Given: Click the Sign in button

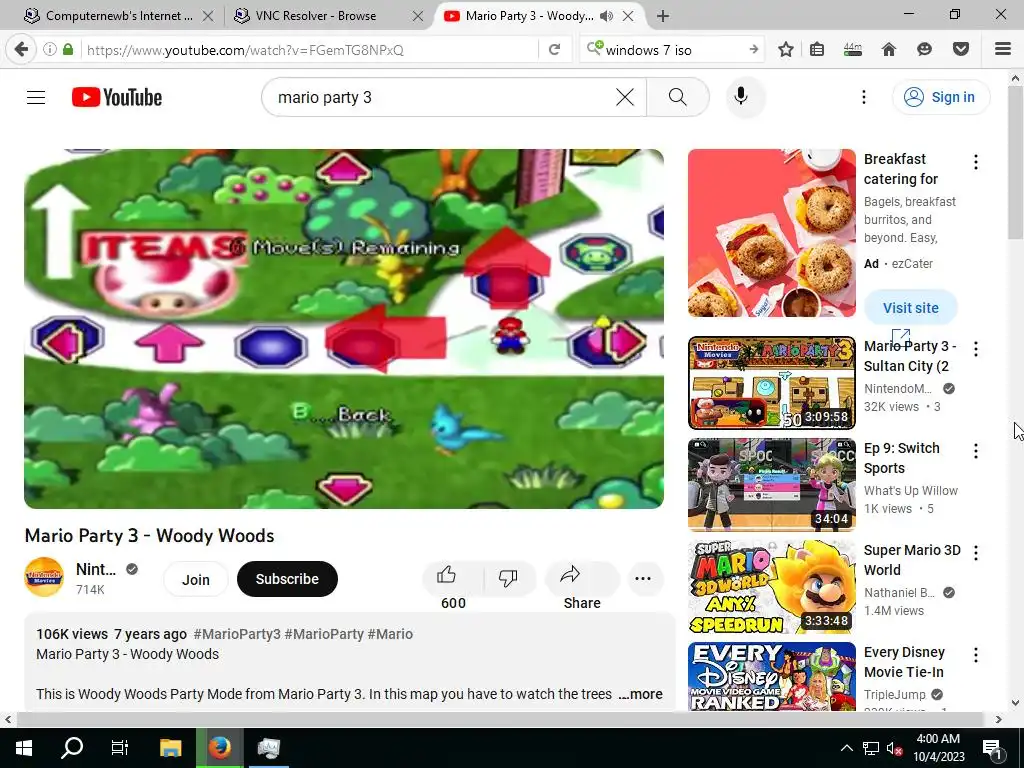Looking at the screenshot, I should click(941, 97).
